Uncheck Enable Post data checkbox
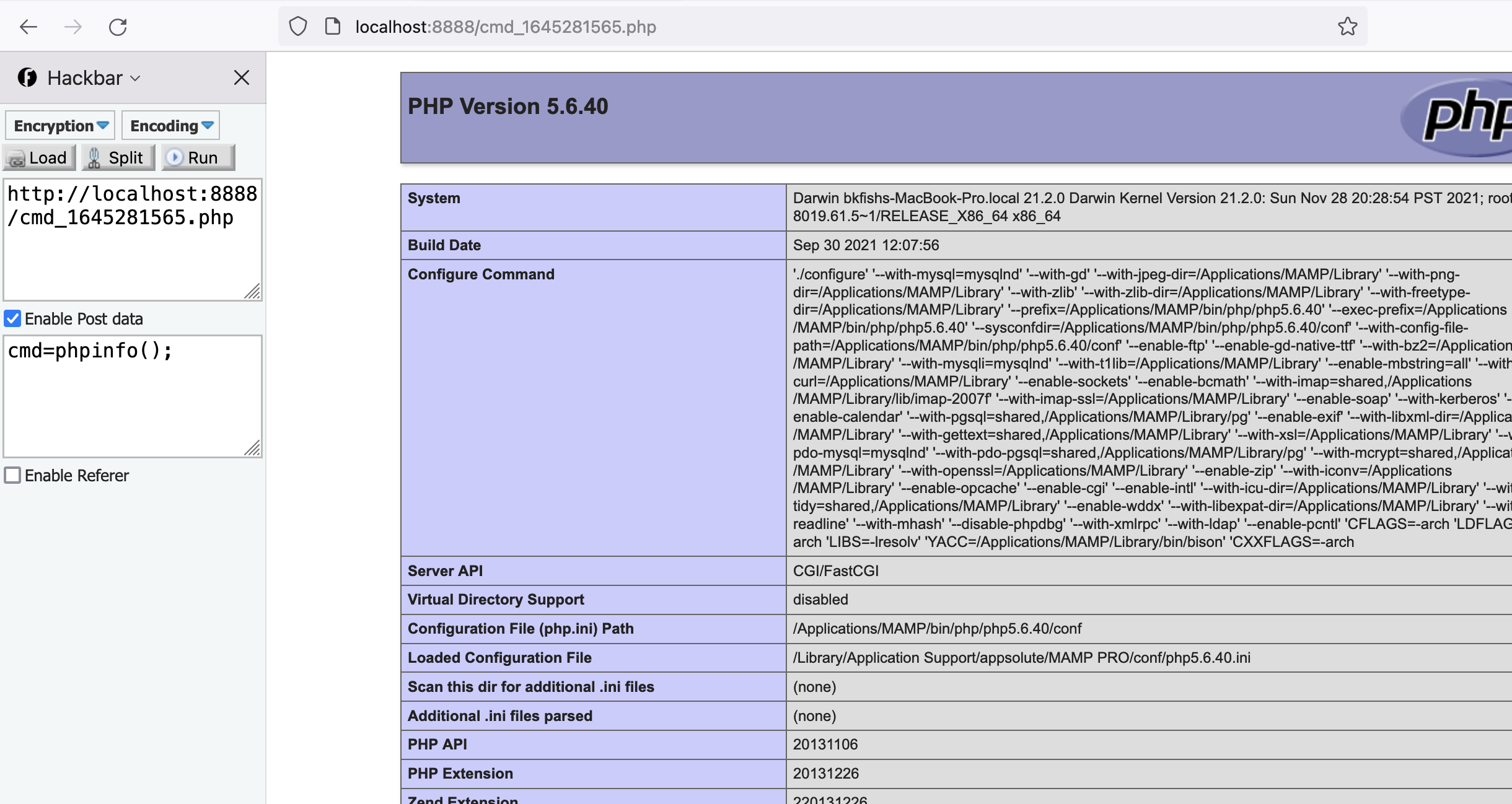The width and height of the screenshot is (1512, 804). coord(12,318)
